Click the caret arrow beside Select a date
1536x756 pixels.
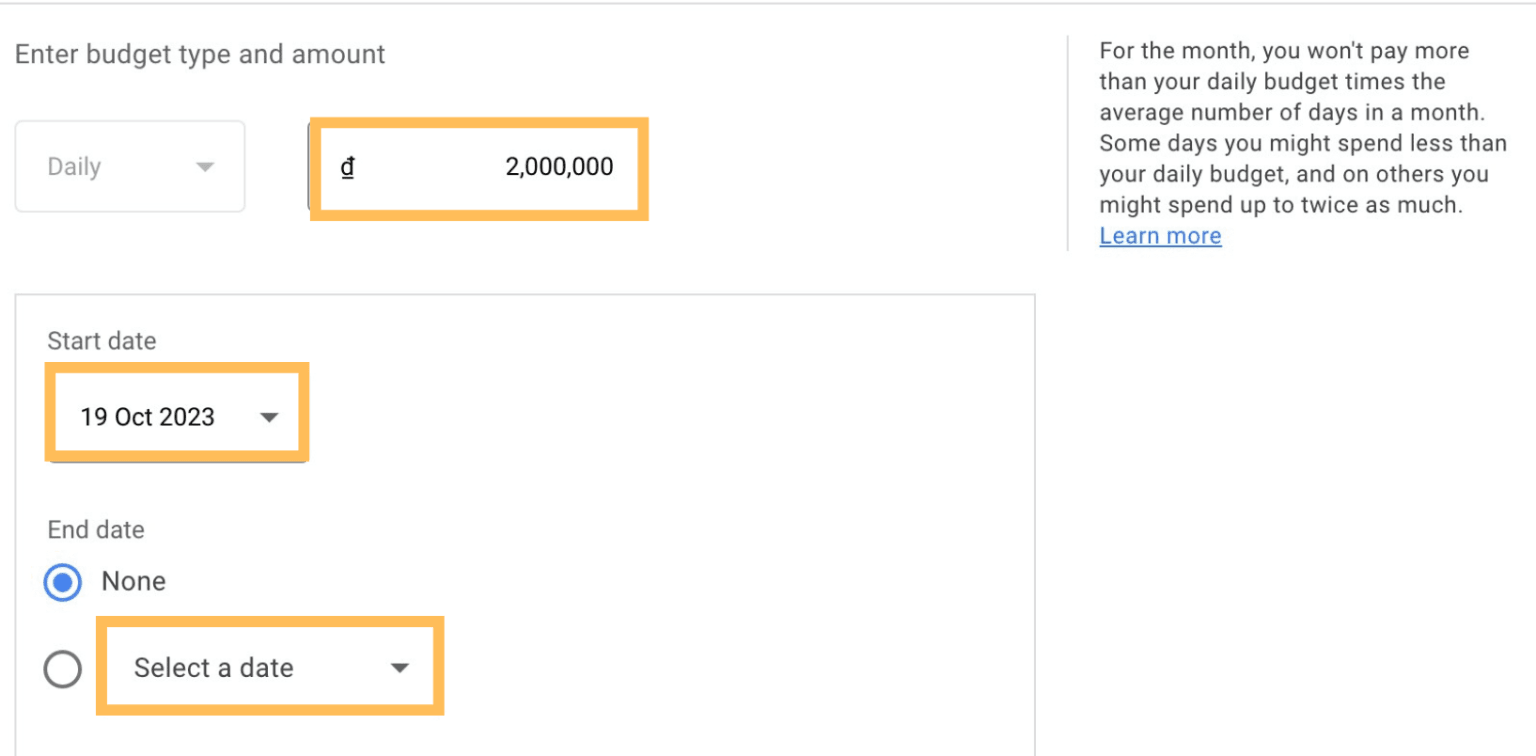click(x=400, y=668)
